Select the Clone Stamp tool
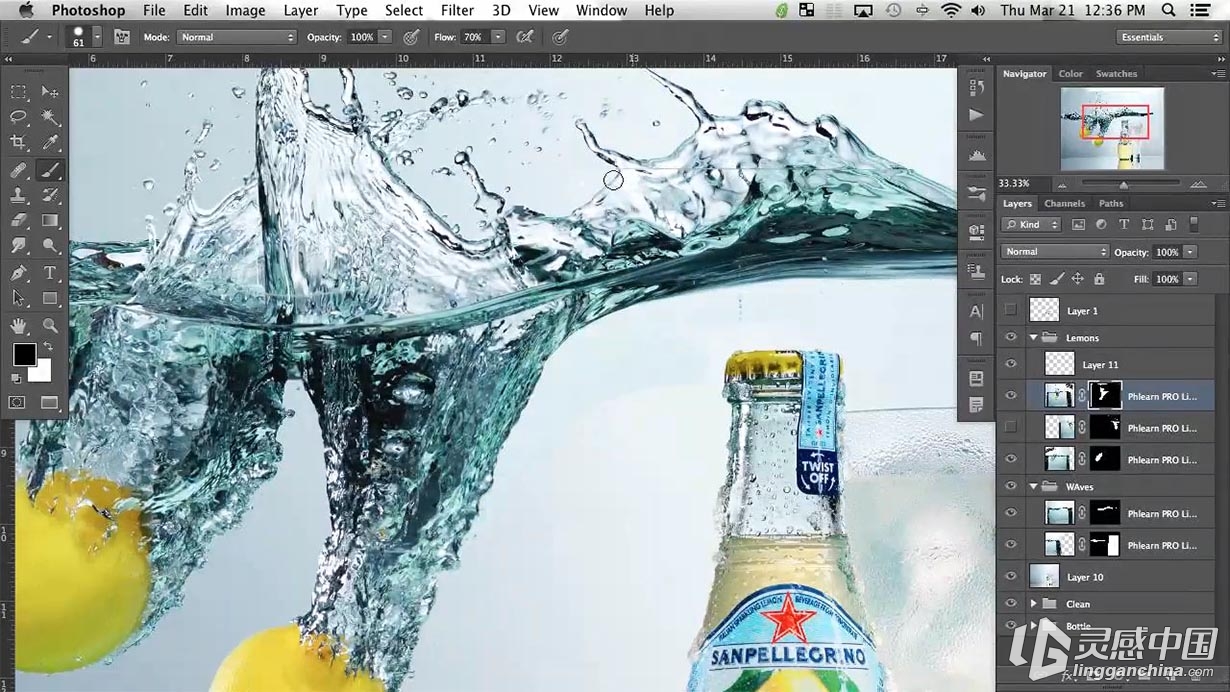Image resolution: width=1230 pixels, height=692 pixels. 18,195
